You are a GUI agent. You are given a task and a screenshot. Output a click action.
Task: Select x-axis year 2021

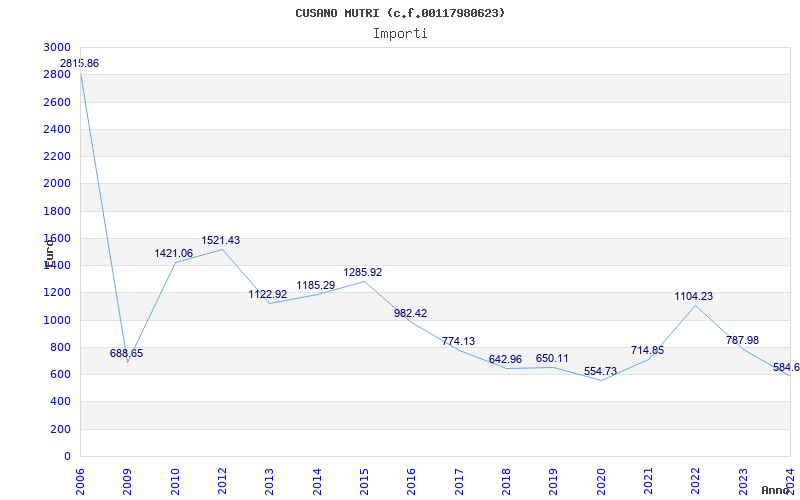(x=648, y=482)
